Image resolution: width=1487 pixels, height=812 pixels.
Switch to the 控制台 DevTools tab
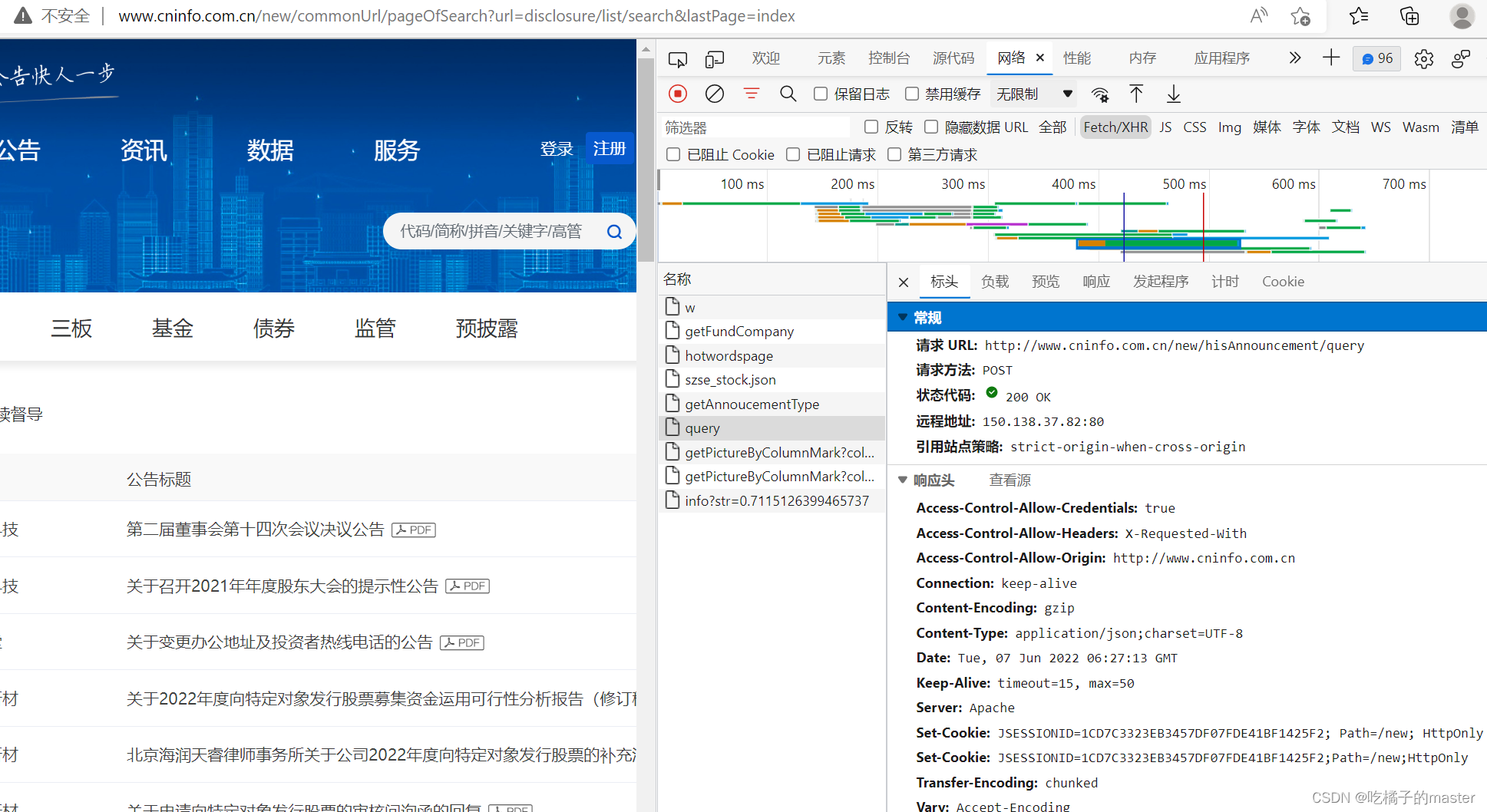point(889,58)
